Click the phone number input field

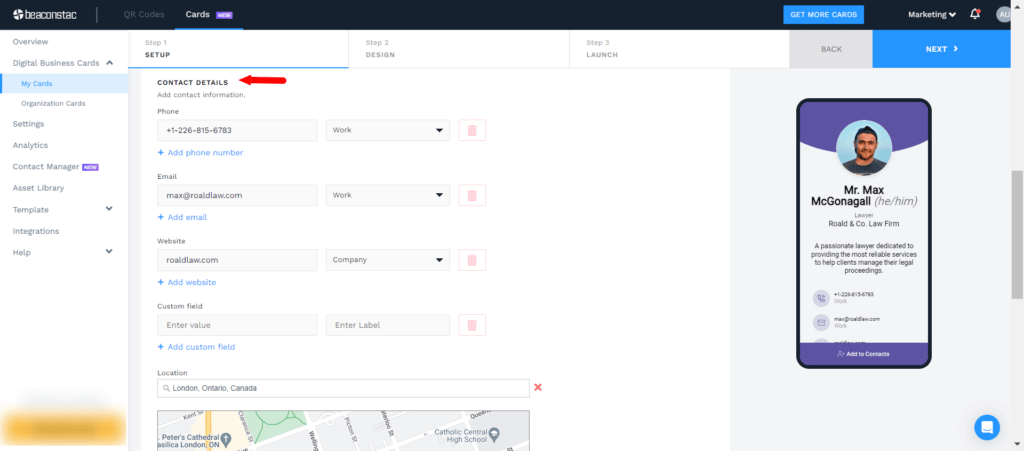coord(237,130)
